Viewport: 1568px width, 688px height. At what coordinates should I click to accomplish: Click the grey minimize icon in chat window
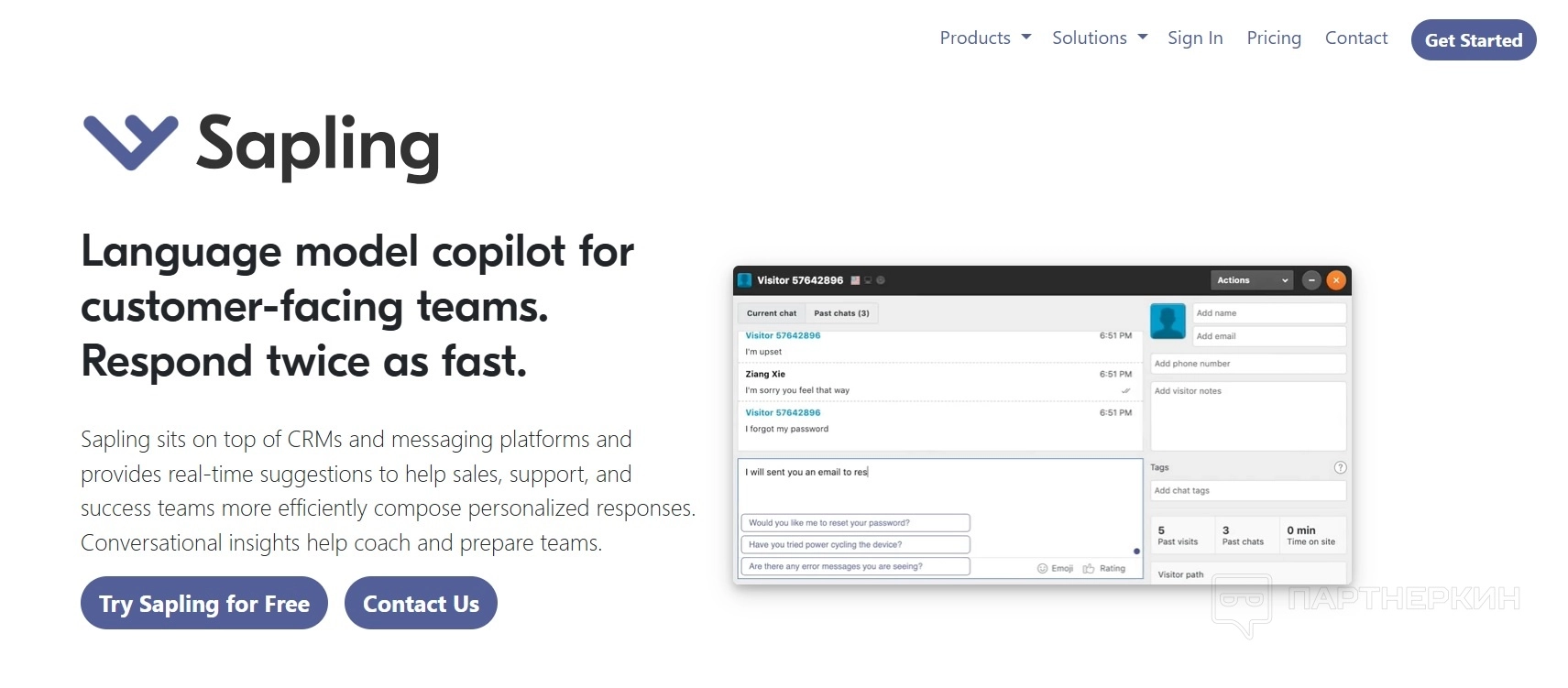tap(1311, 280)
